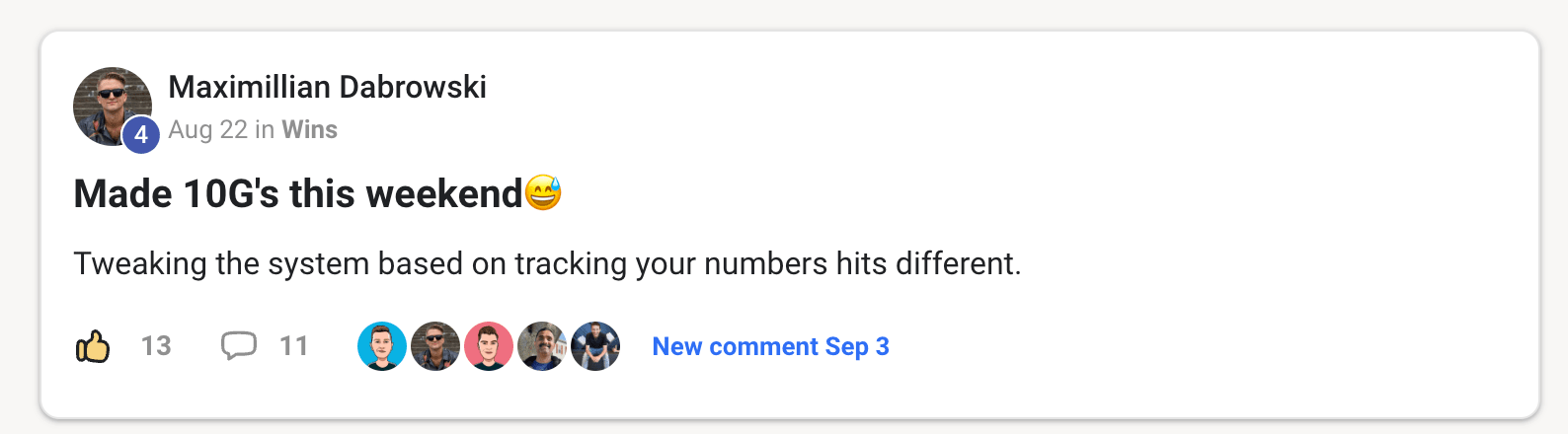The width and height of the screenshot is (1568, 434).
Task: Select fifth commenter avatar, seated man
Action: point(595,346)
